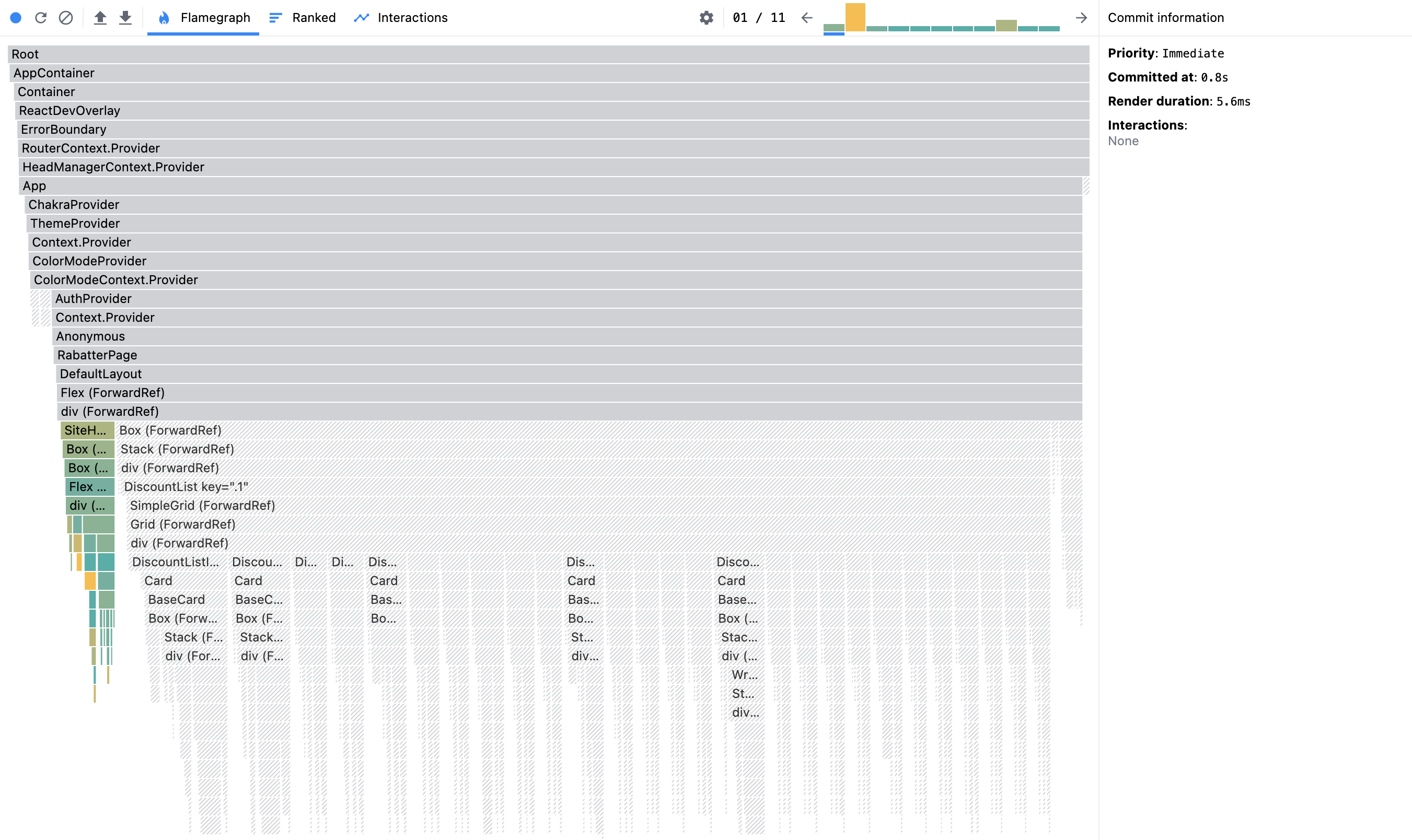Click the 01 / 11 commit counter
This screenshot has width=1412, height=840.
coord(759,18)
